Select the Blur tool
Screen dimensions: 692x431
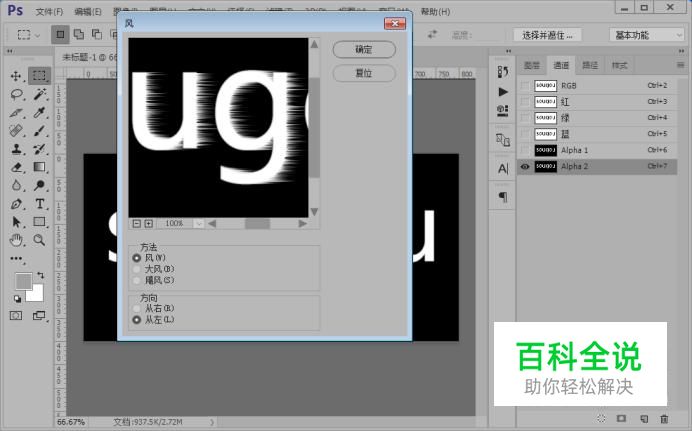tap(16, 185)
